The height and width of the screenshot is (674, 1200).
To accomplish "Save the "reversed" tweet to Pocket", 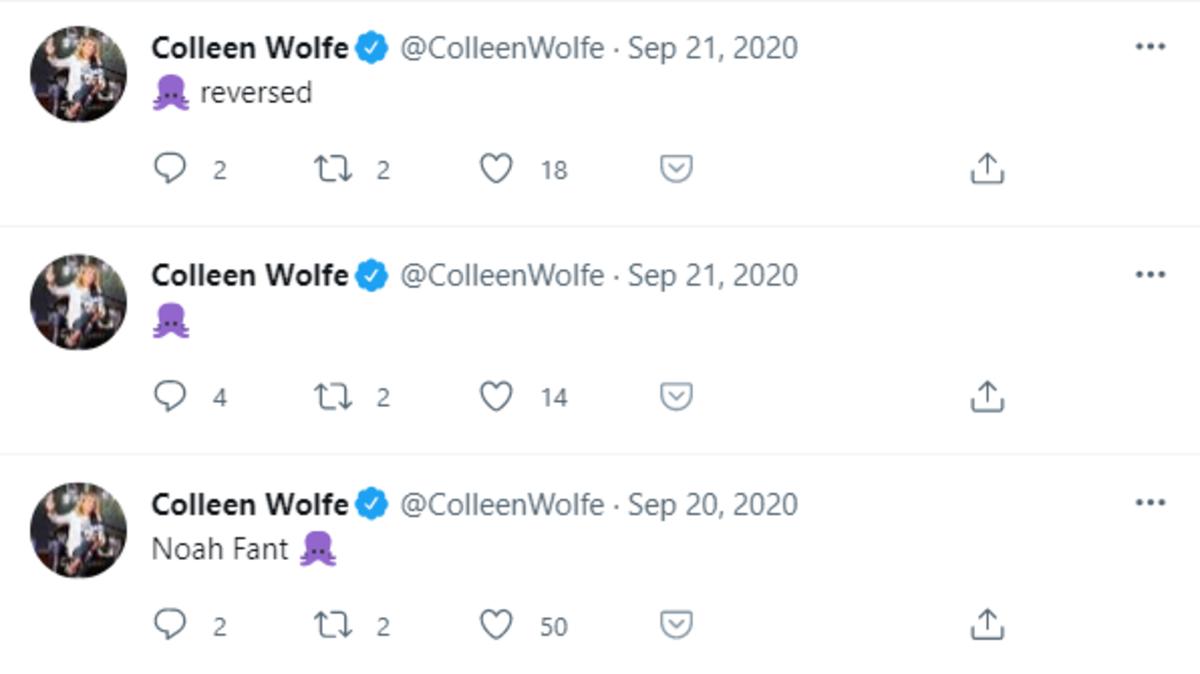I will pos(676,169).
